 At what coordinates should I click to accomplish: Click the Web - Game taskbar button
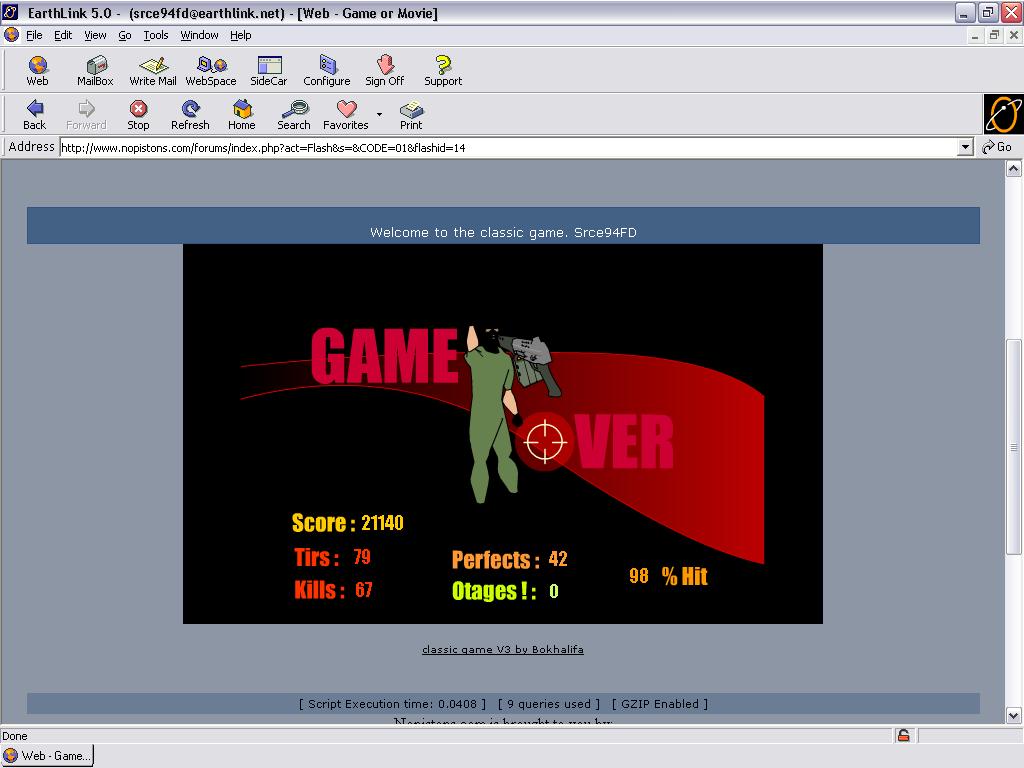pyautogui.click(x=48, y=756)
